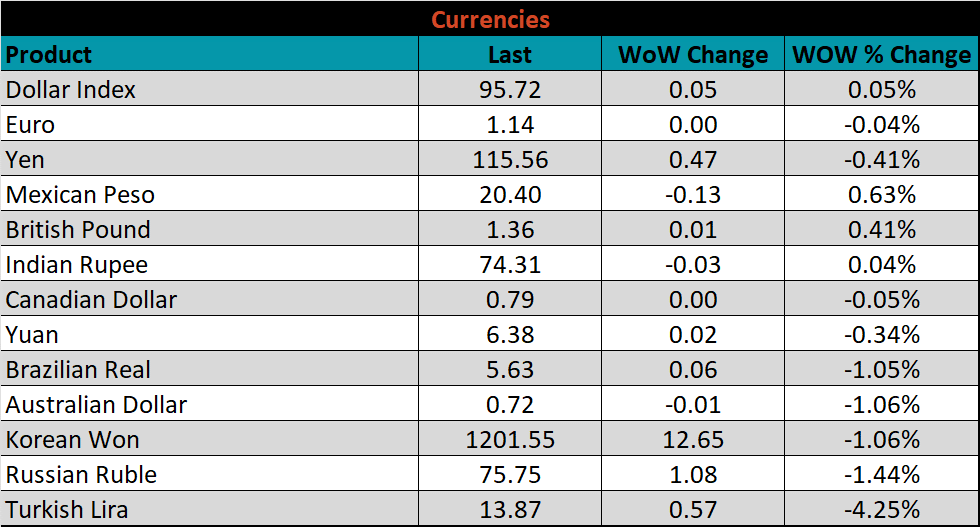This screenshot has width=980, height=527.
Task: Select the Yen last value 115.56
Action: coord(510,160)
